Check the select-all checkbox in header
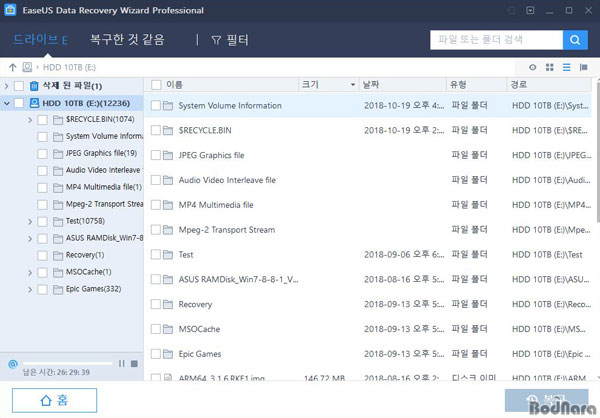This screenshot has height=418, width=600. [x=156, y=85]
